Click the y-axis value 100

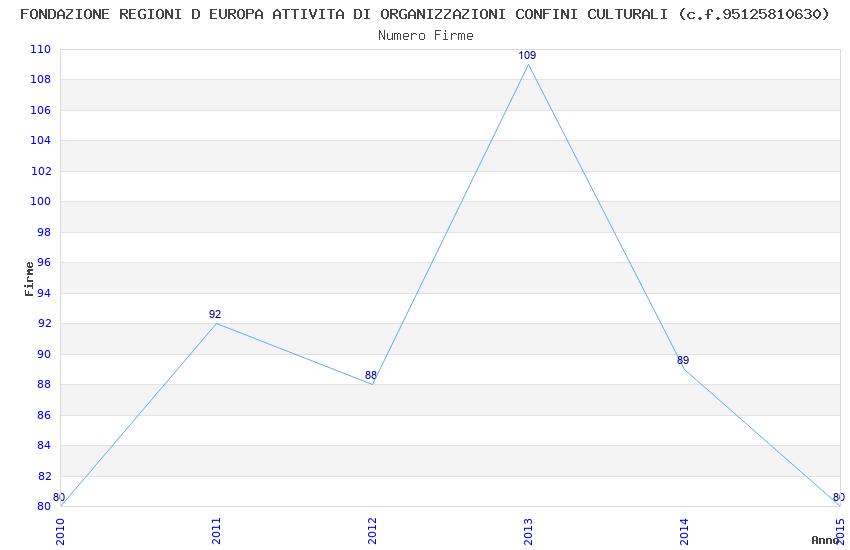click(41, 202)
